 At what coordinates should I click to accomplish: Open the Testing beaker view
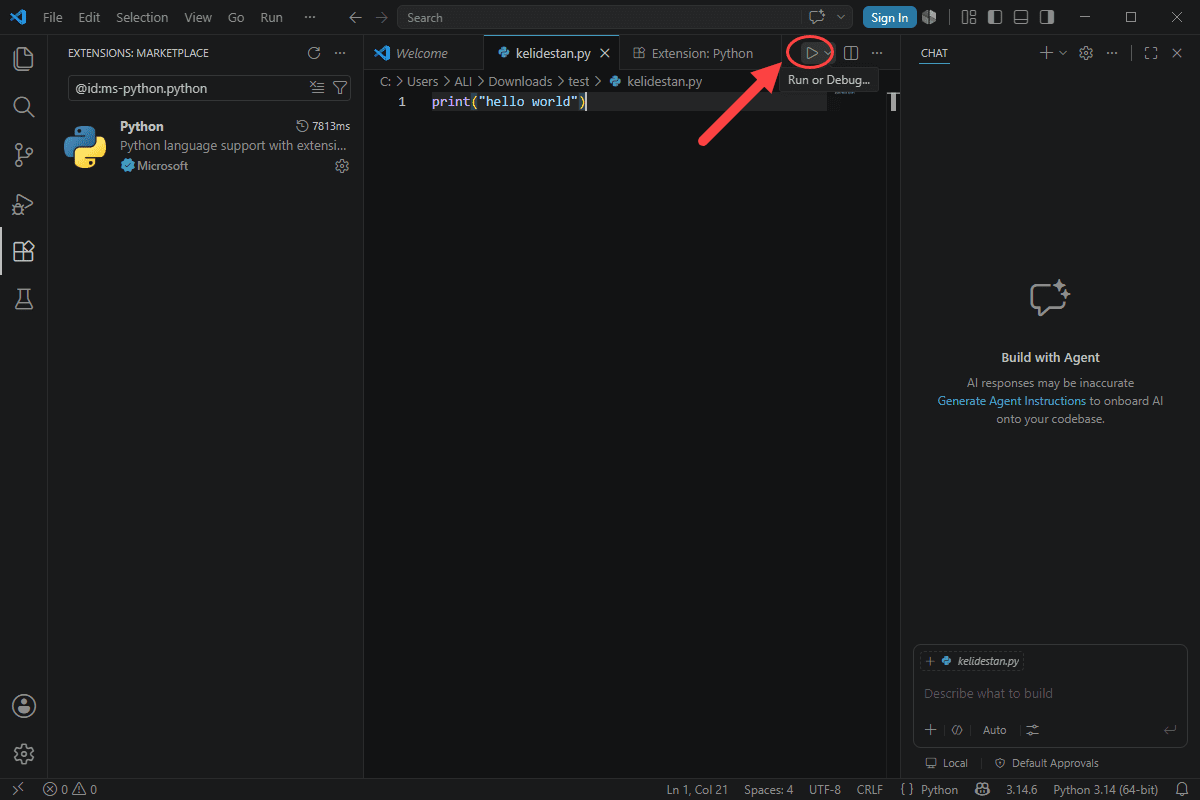tap(24, 299)
